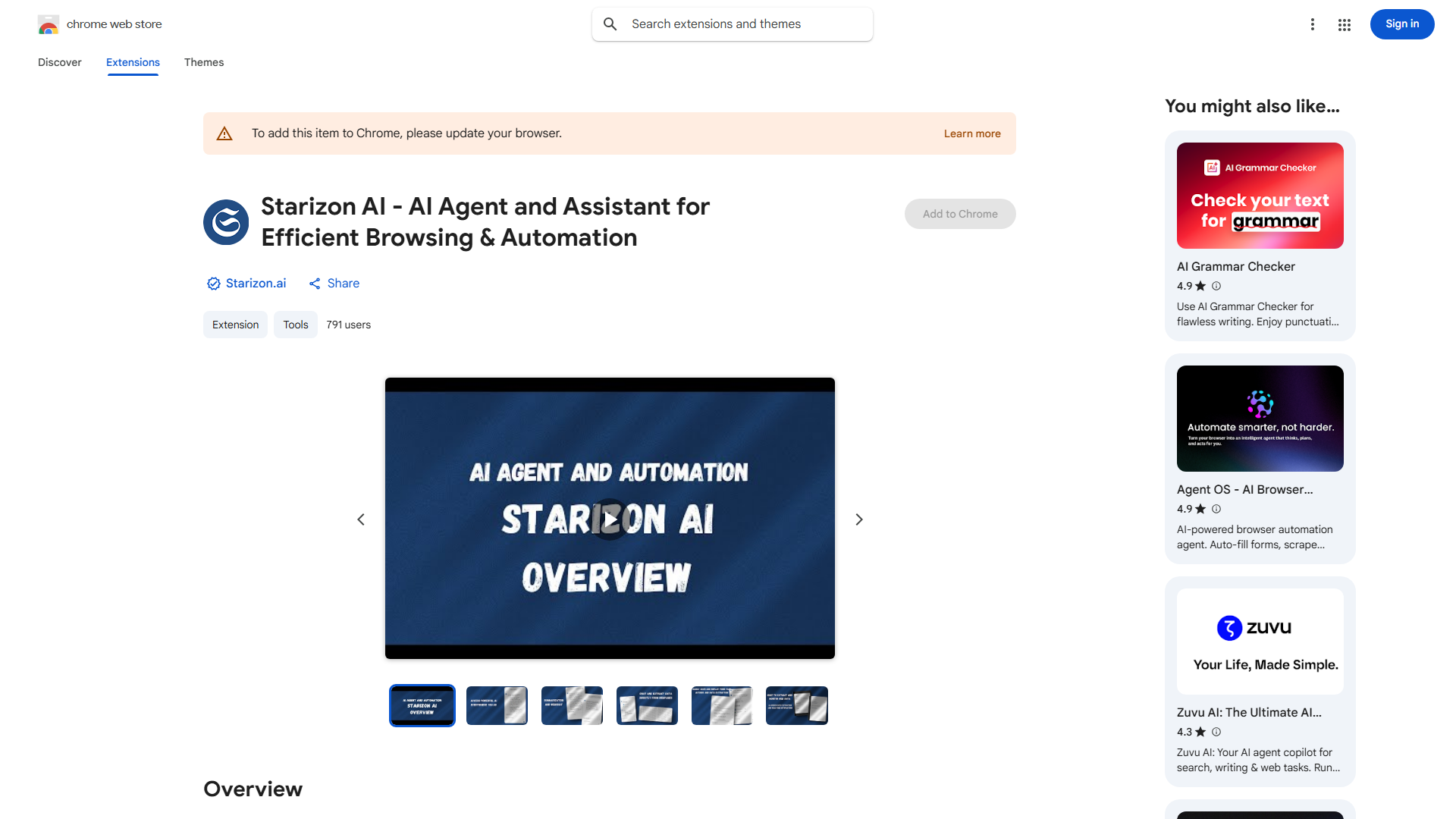Screen dimensions: 1456x819
Task: Open the Google apps grid
Action: (1344, 24)
